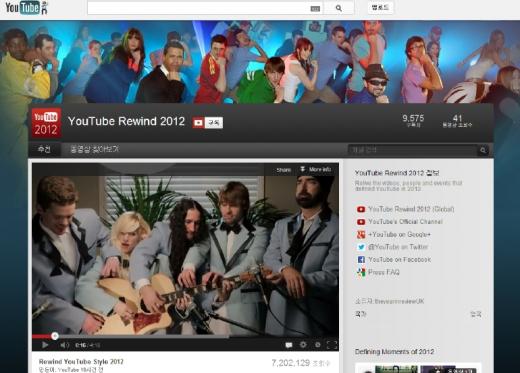The width and height of the screenshot is (520, 373).
Task: Open YouTube Rewind 2012 (Global) link
Action: [x=411, y=209]
